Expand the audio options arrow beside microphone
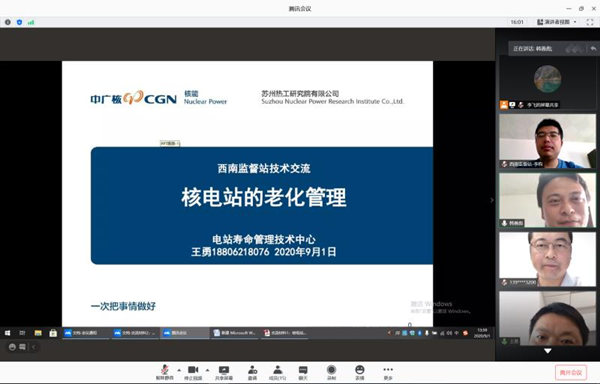 (179, 370)
